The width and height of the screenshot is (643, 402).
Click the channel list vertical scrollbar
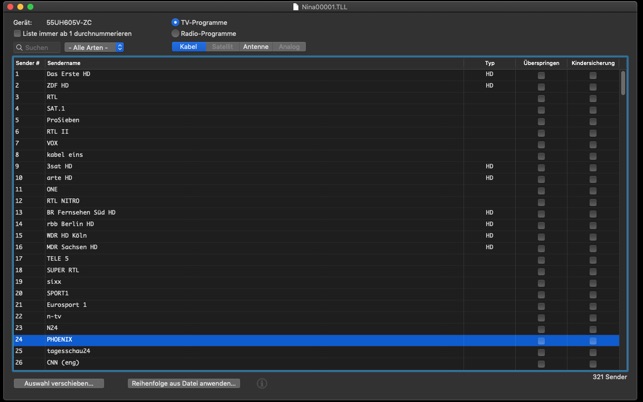click(623, 83)
